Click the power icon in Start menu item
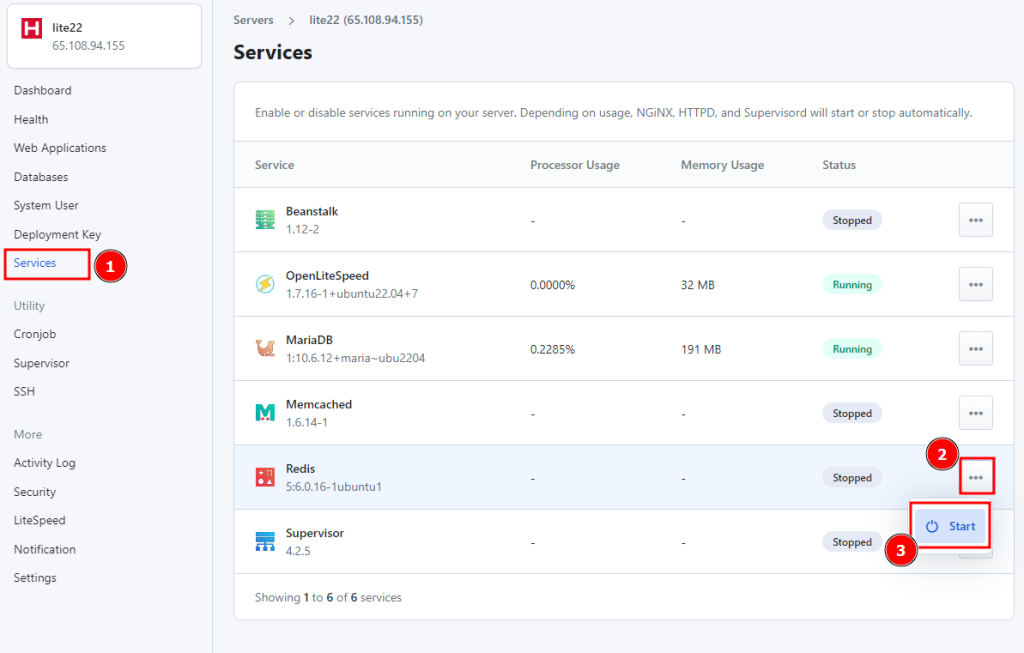1024x653 pixels. point(932,526)
